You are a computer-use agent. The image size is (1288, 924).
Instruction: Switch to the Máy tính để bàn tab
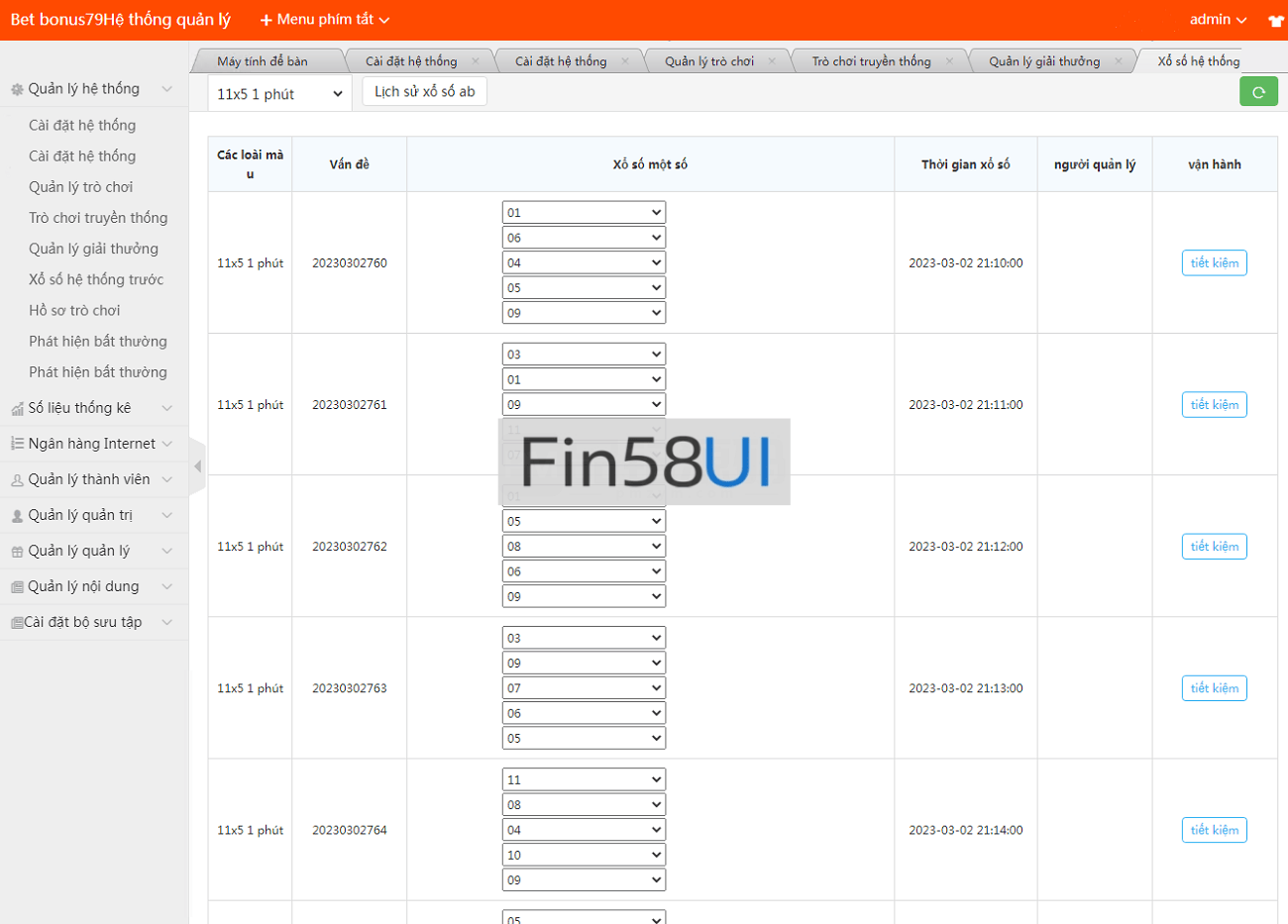coord(263,61)
